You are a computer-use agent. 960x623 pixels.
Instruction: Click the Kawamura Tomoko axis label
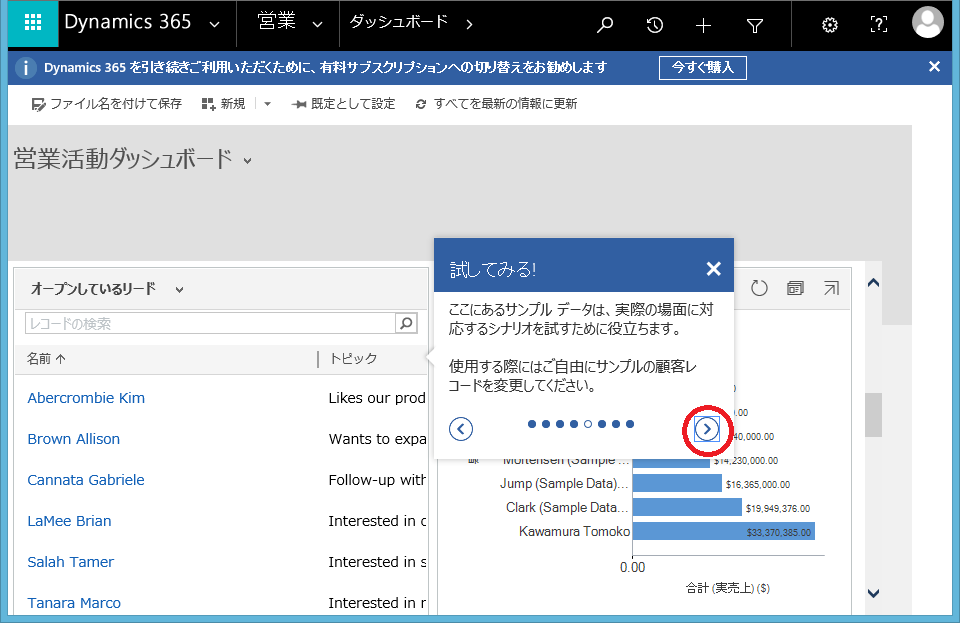(574, 532)
